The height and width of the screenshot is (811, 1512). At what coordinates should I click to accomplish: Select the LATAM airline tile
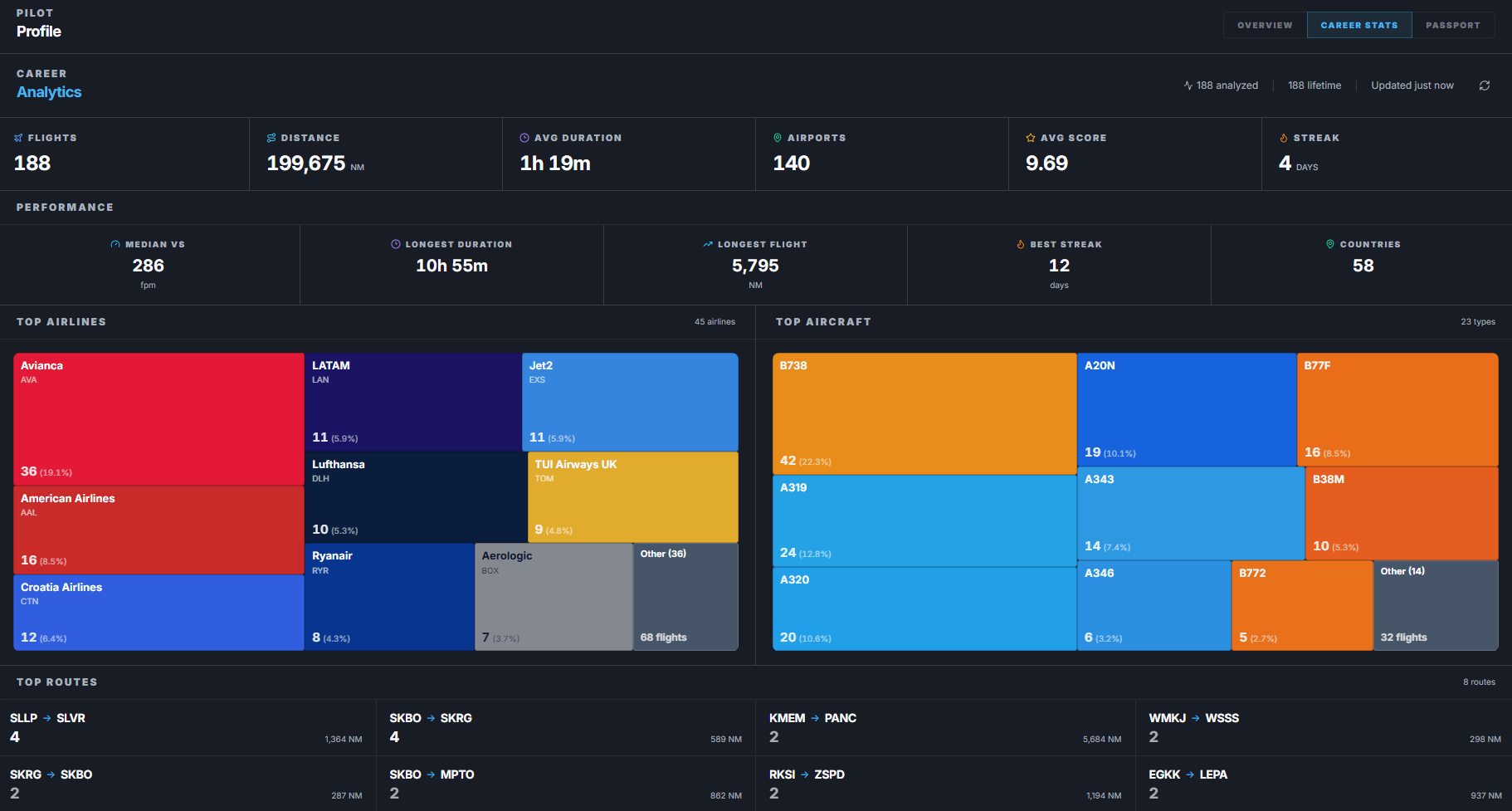(413, 402)
